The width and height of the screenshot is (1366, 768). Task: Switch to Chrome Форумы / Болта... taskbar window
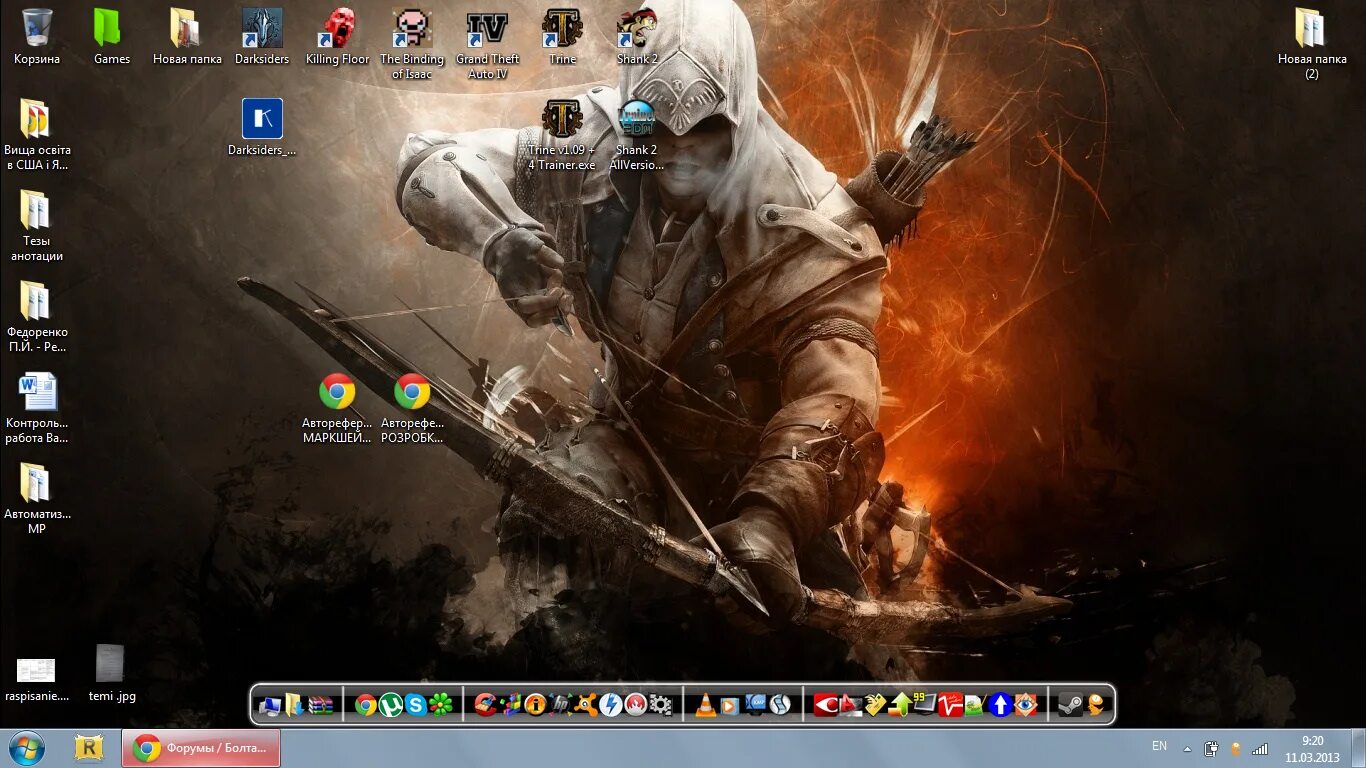coord(201,748)
